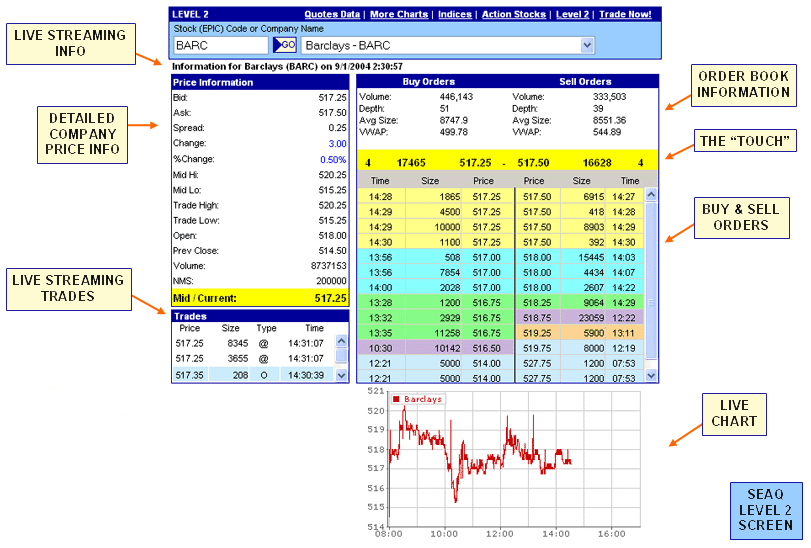Click the Mid / Current value 517.25
Viewport: 811px width, 548px height.
coord(331,298)
